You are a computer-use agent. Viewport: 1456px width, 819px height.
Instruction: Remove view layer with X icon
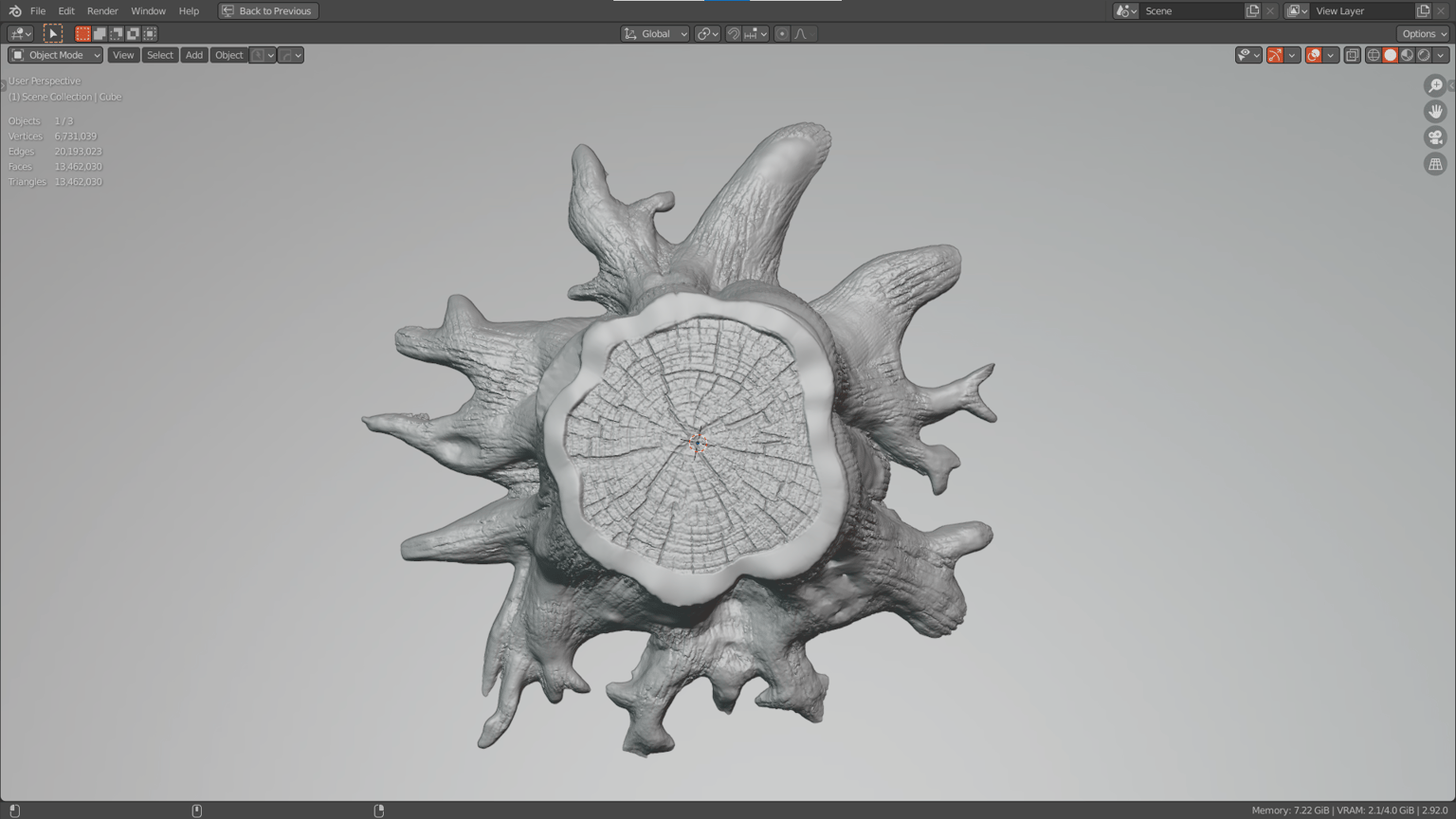(1441, 10)
